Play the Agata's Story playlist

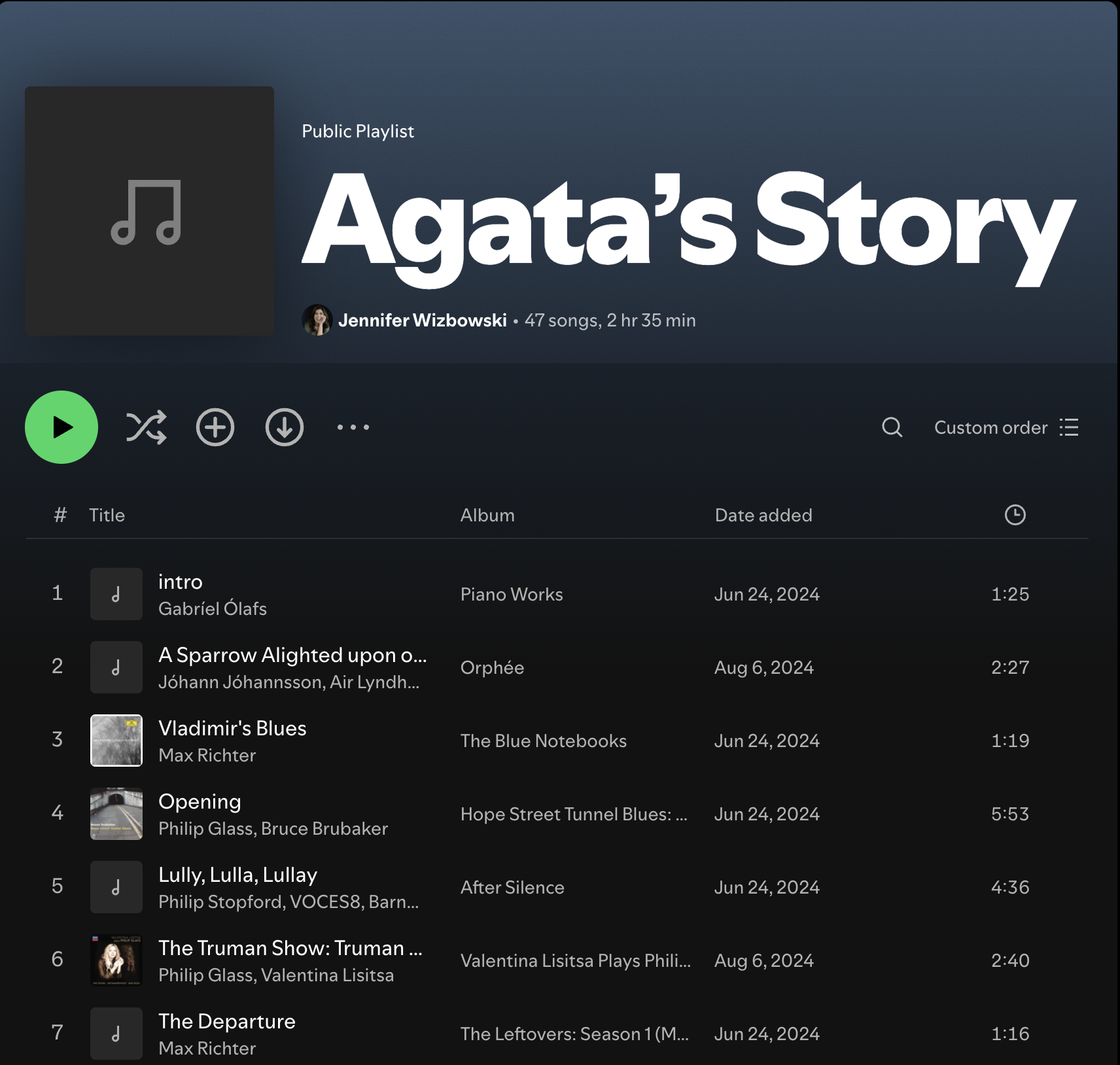[61, 427]
